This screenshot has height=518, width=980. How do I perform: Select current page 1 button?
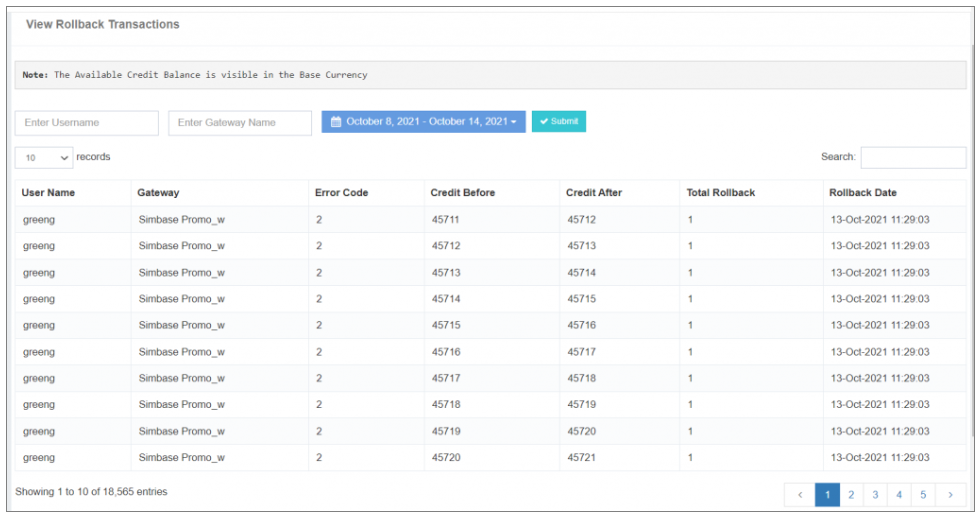[x=827, y=494]
